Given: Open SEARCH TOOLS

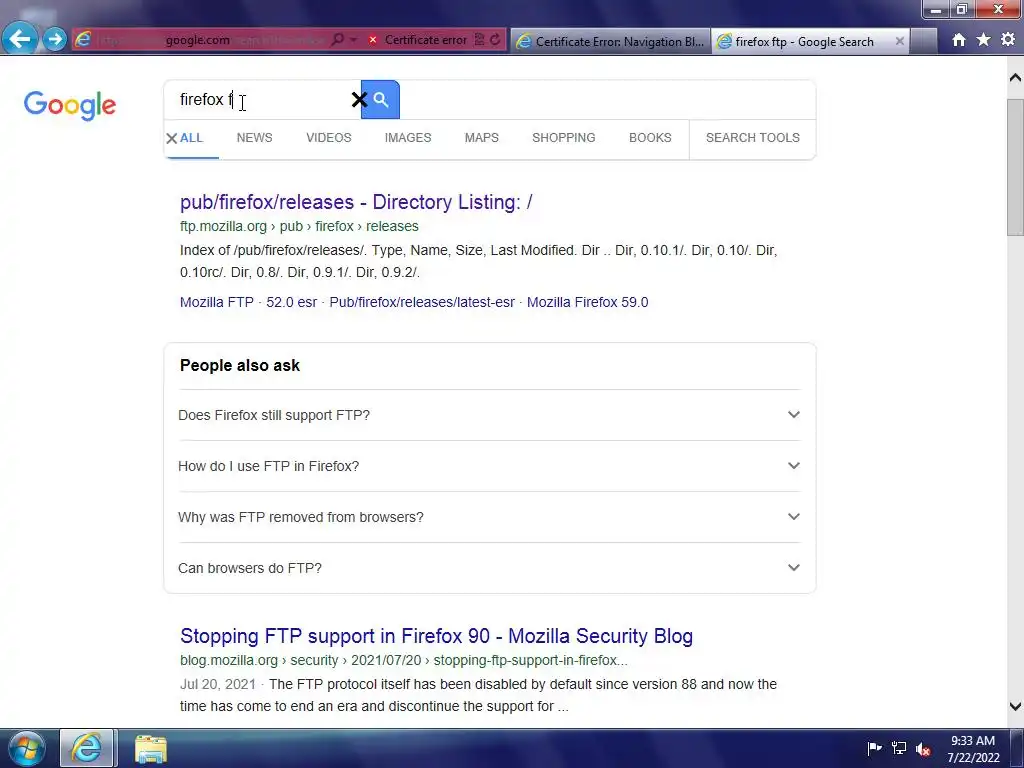Looking at the screenshot, I should [753, 138].
